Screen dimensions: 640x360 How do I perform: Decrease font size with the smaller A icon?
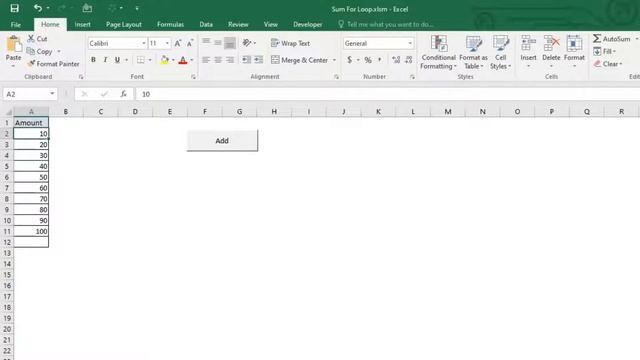click(x=190, y=43)
